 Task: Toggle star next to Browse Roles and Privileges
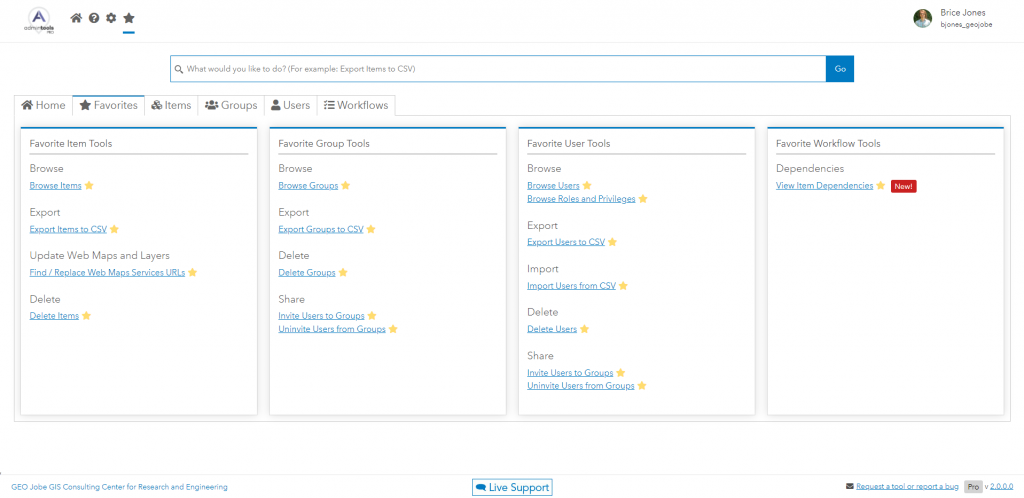[x=643, y=199]
